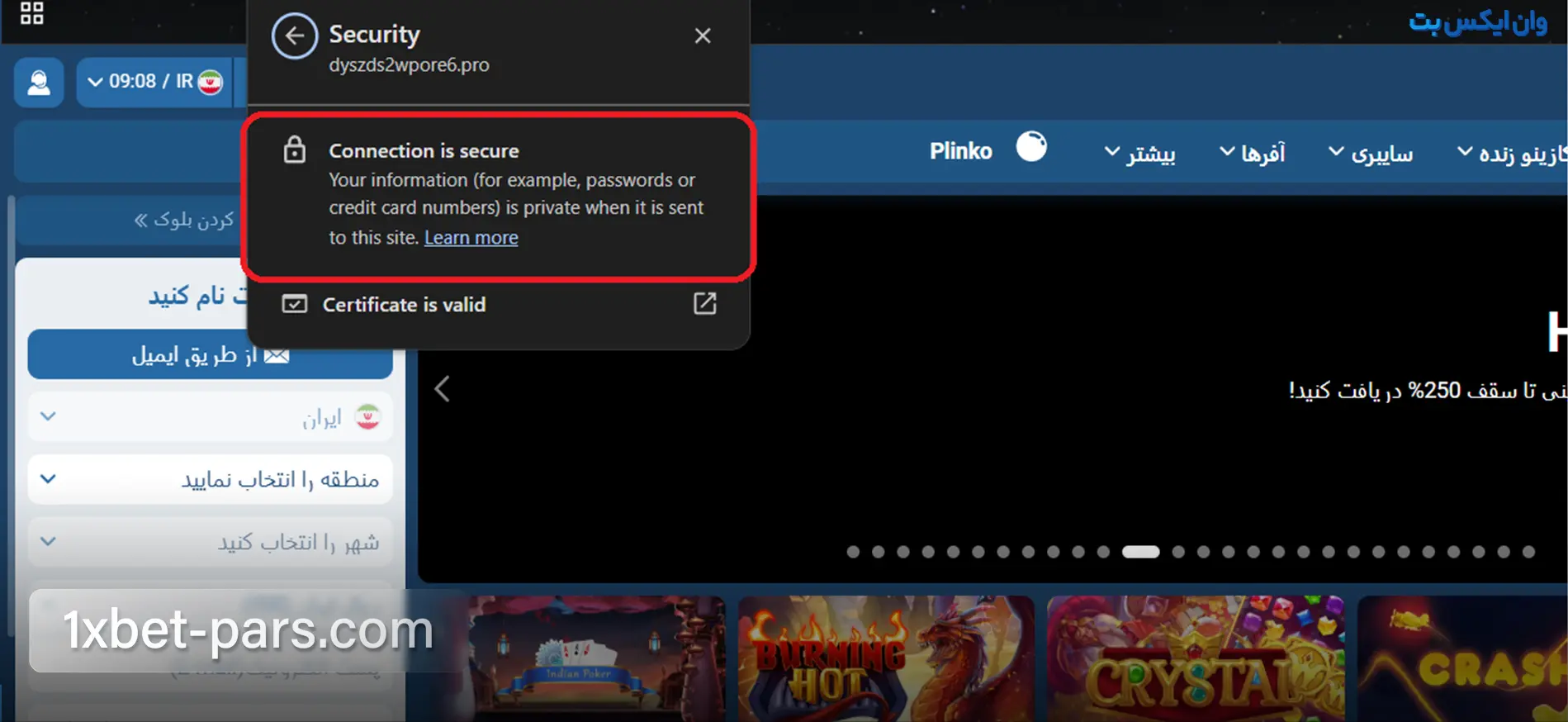Click the dyszds2wpore6.pro domain text
This screenshot has width=1568, height=722.
click(409, 65)
